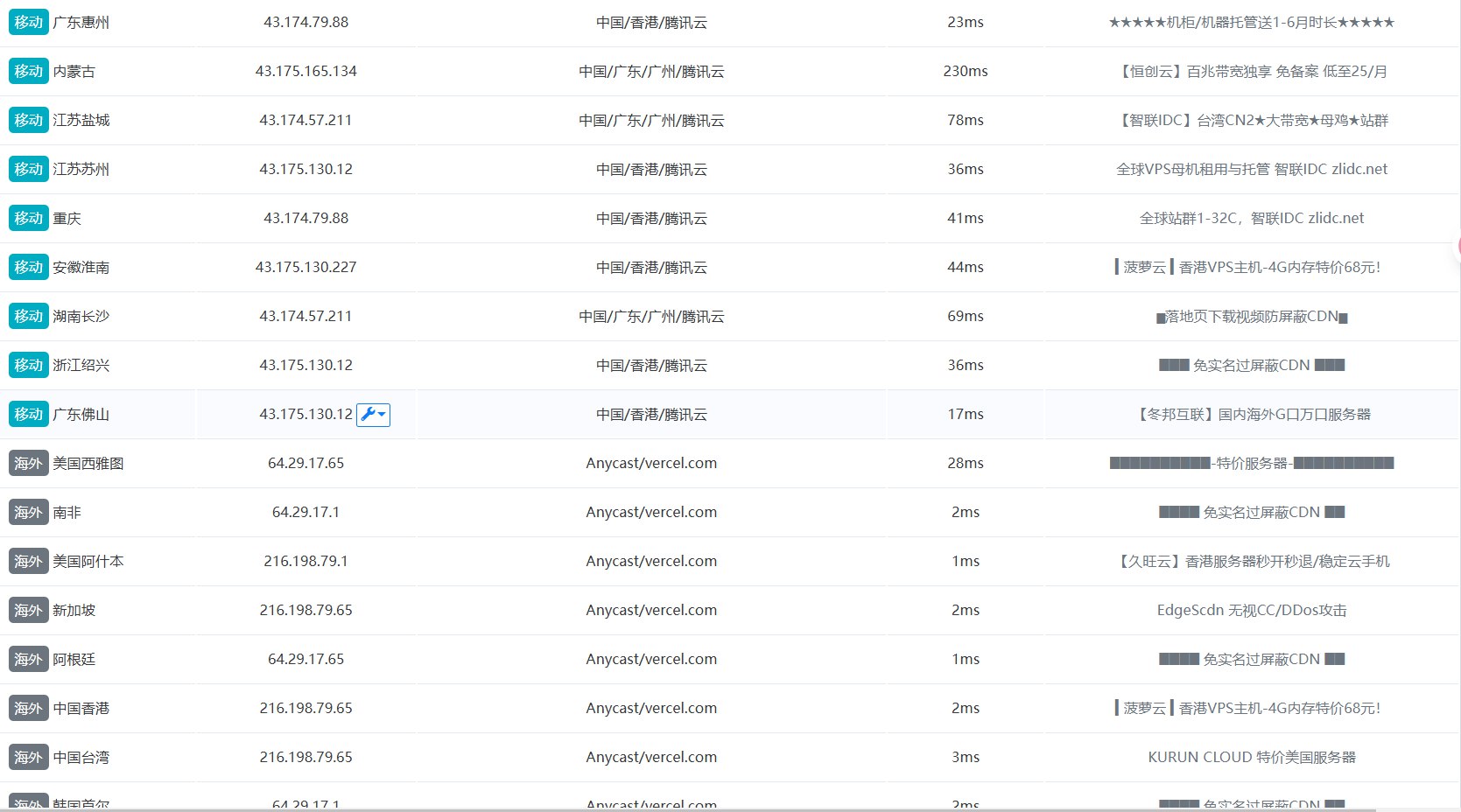Click the 落地页下载视频防屏蔽CDN link
1461x812 pixels.
(1252, 317)
